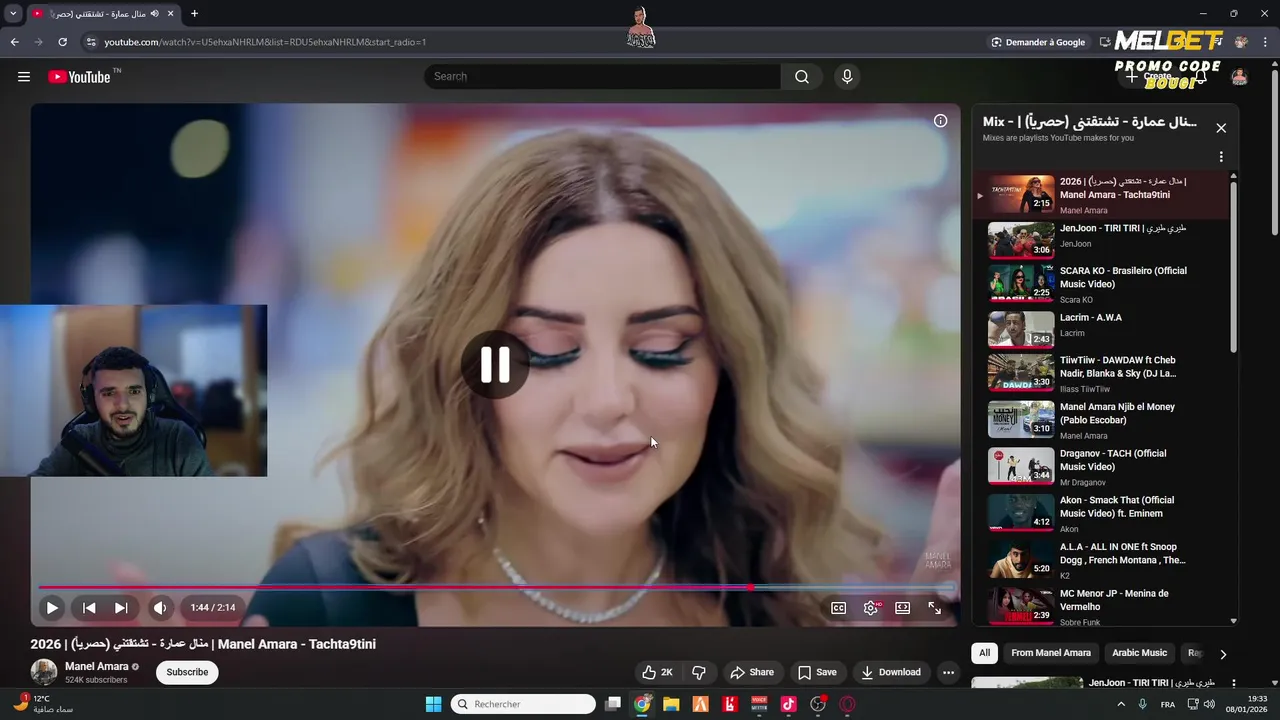
Task: Open the TikTok taskbar app
Action: click(788, 704)
